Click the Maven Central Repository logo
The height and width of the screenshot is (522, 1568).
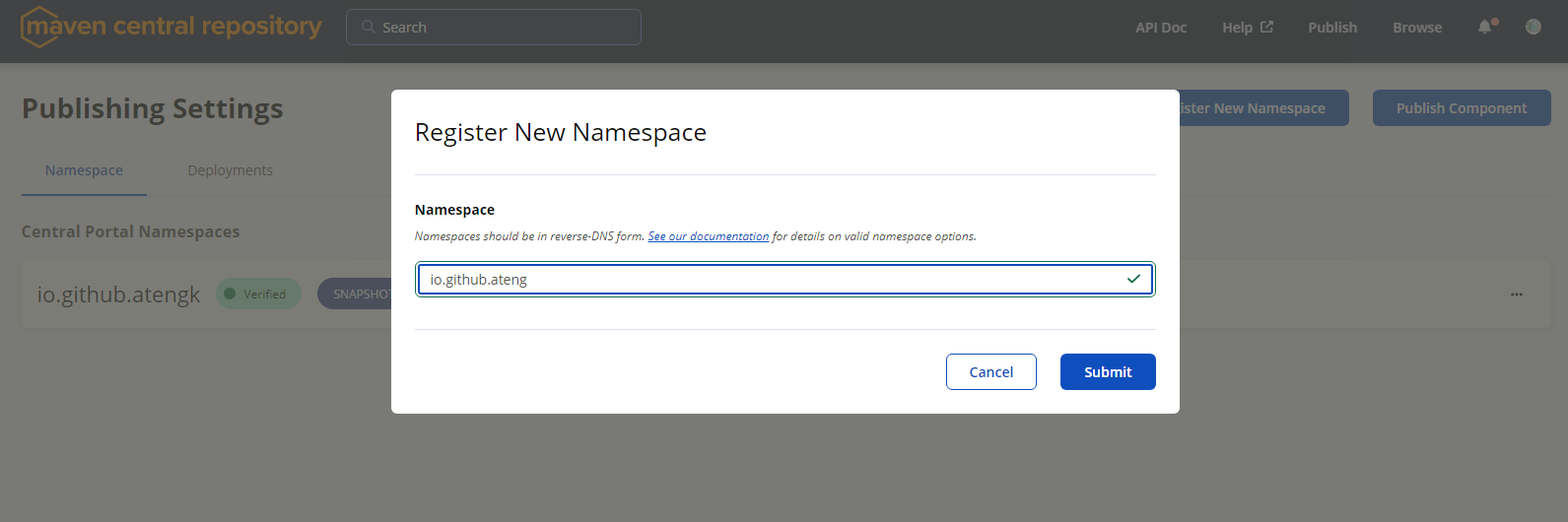[x=171, y=27]
